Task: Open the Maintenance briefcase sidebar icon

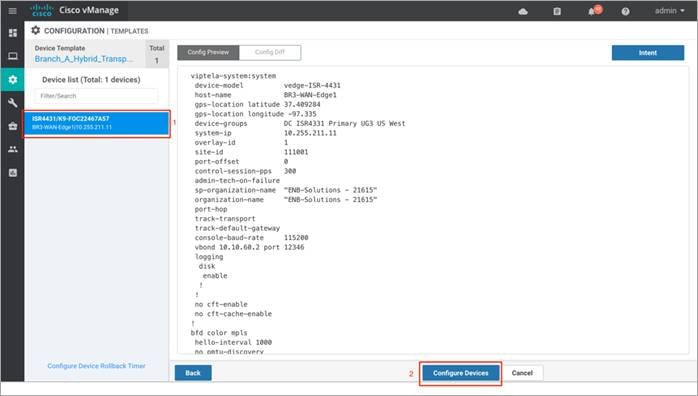Action: 12,126
